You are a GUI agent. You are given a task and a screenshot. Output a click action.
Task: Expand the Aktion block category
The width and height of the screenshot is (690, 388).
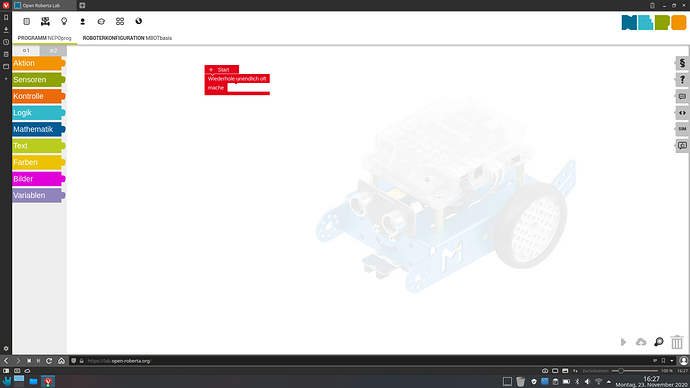click(38, 63)
